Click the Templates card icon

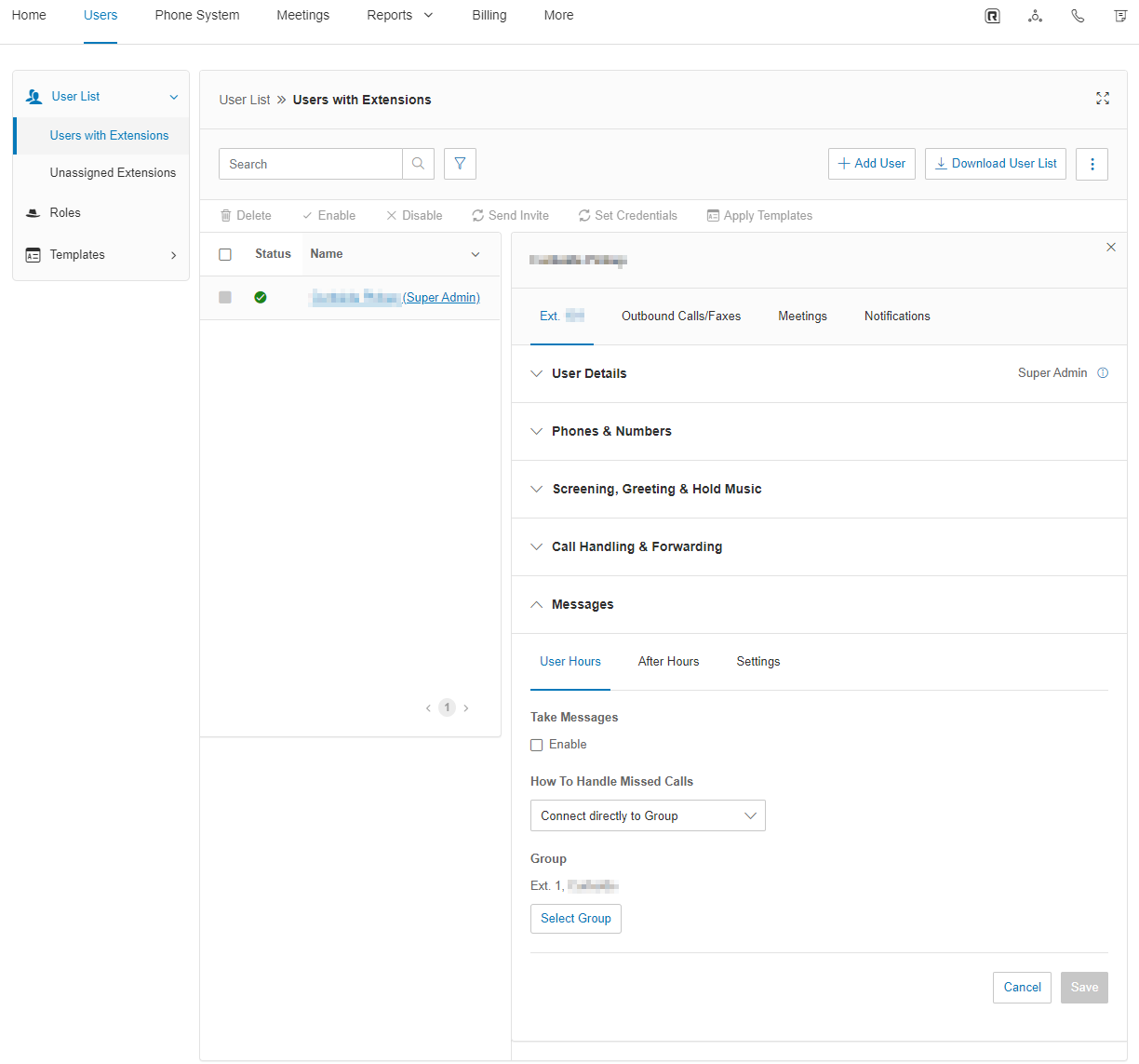tap(33, 255)
